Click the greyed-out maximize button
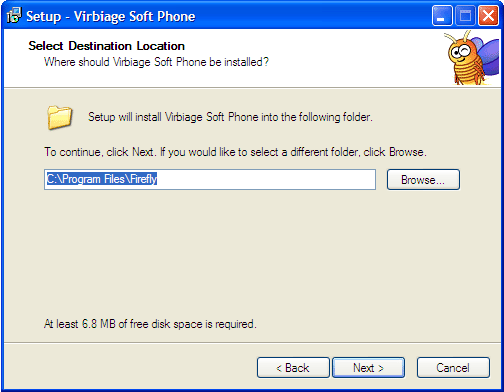 coord(465,15)
